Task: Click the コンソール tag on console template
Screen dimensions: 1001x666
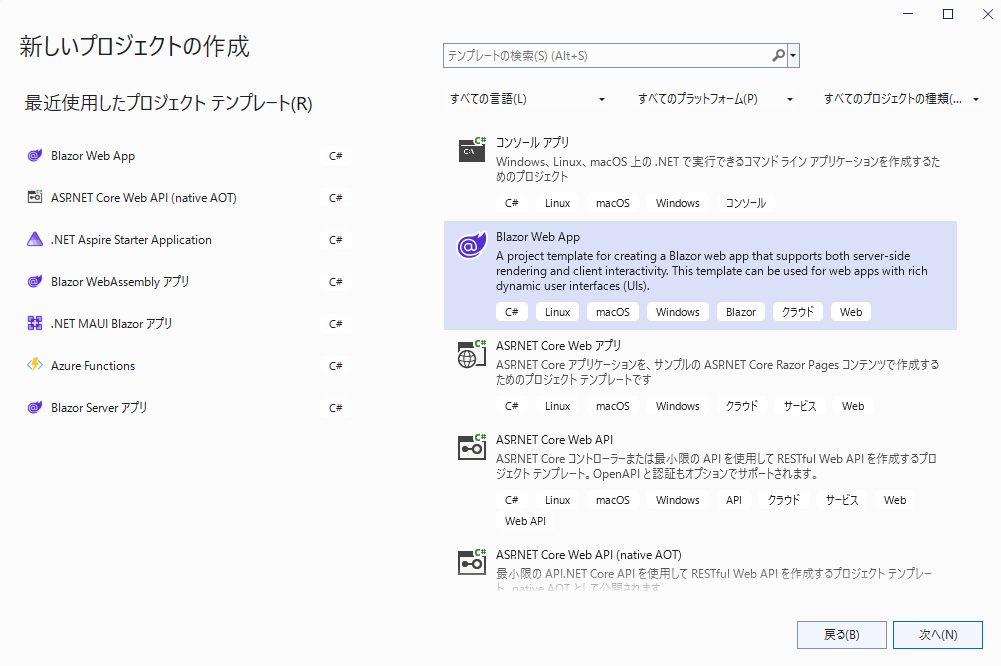Action: [x=746, y=203]
